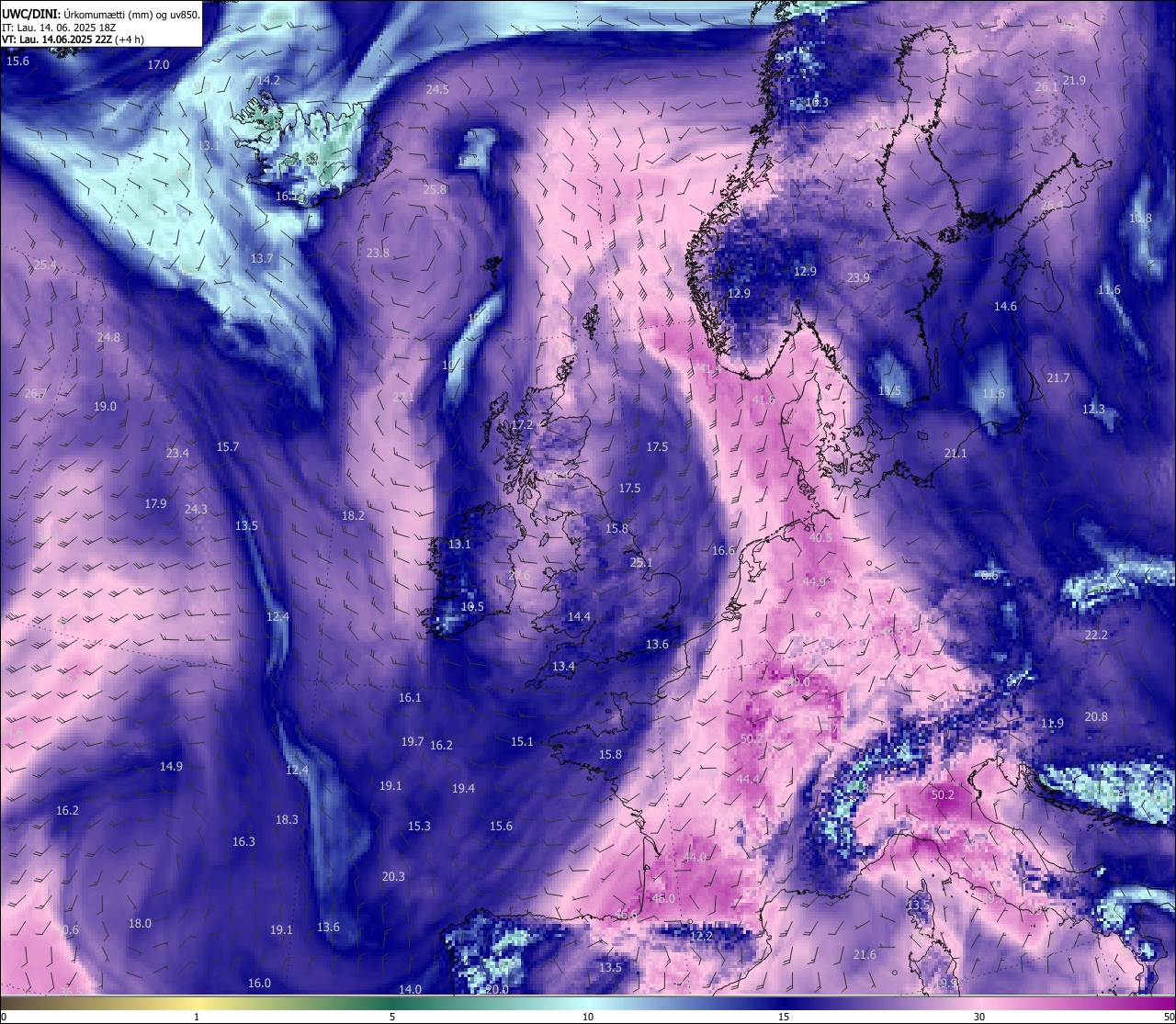Click the 25.8 value southeast of Iceland

coord(435,190)
